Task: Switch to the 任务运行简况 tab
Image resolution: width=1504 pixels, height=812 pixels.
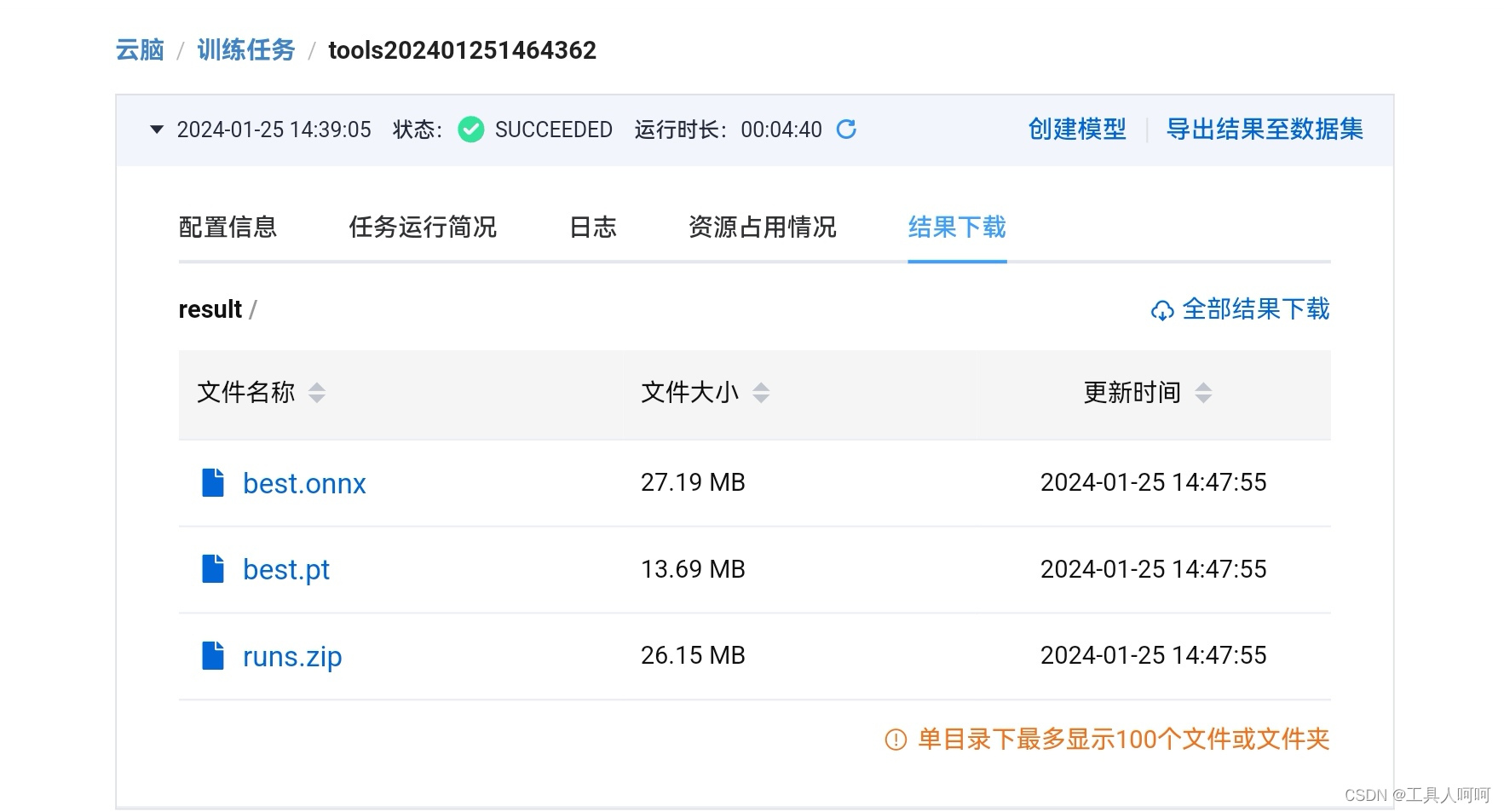Action: pos(423,227)
